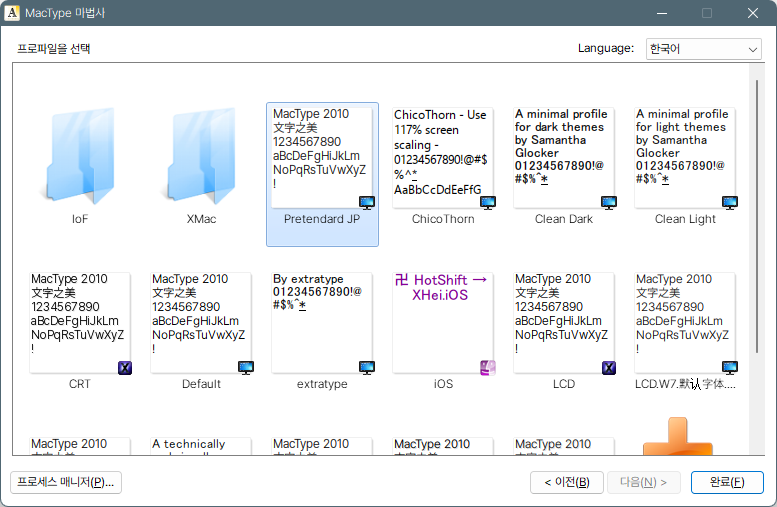Click the monitor icon on ChicoThorn preview
This screenshot has height=507, width=777.
(488, 202)
